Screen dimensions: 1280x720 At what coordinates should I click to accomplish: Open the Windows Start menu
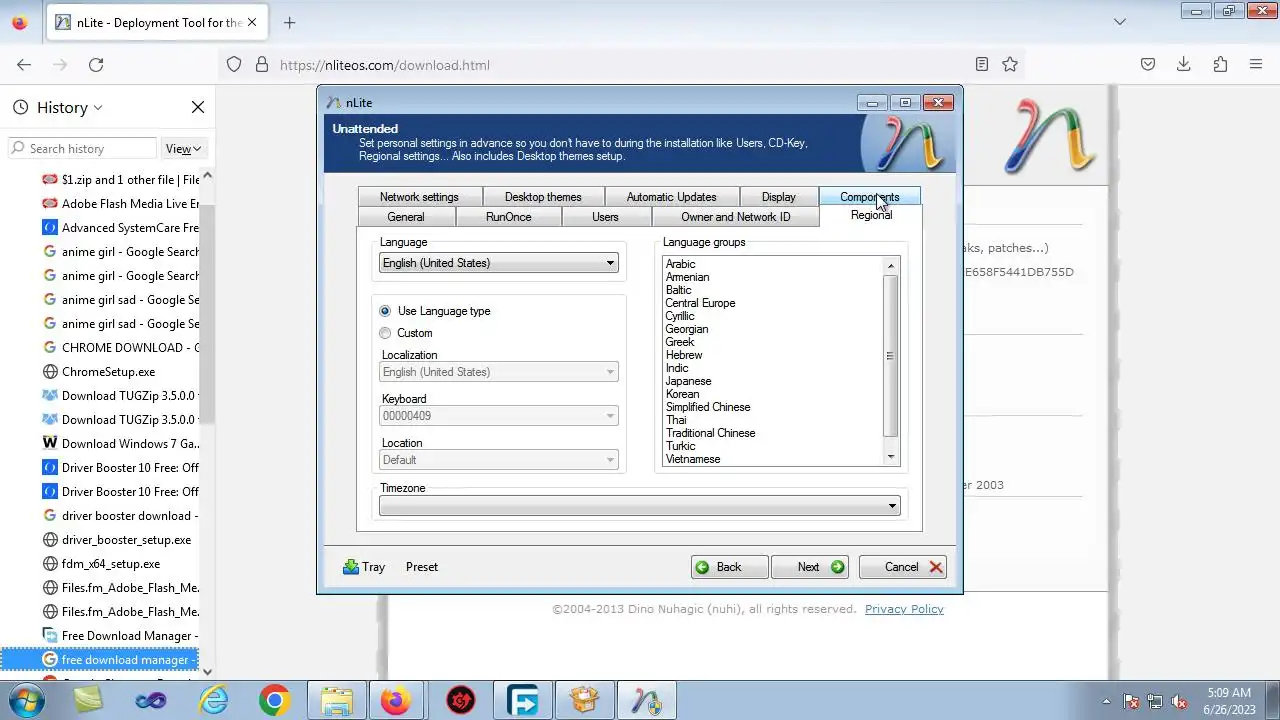(26, 701)
